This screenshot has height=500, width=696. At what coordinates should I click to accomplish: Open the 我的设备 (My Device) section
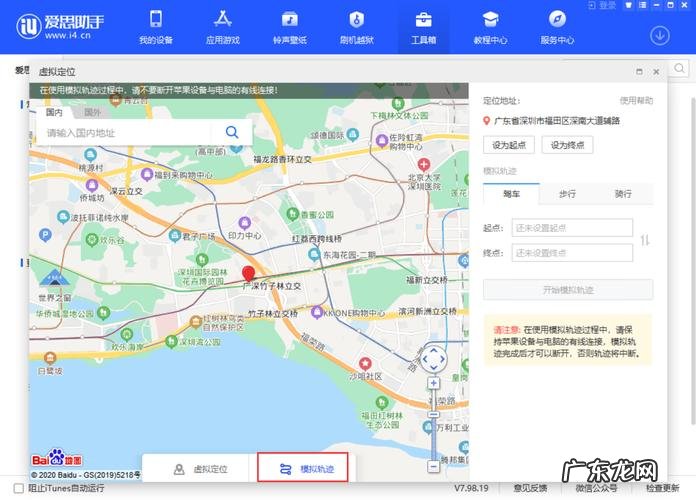pyautogui.click(x=156, y=28)
